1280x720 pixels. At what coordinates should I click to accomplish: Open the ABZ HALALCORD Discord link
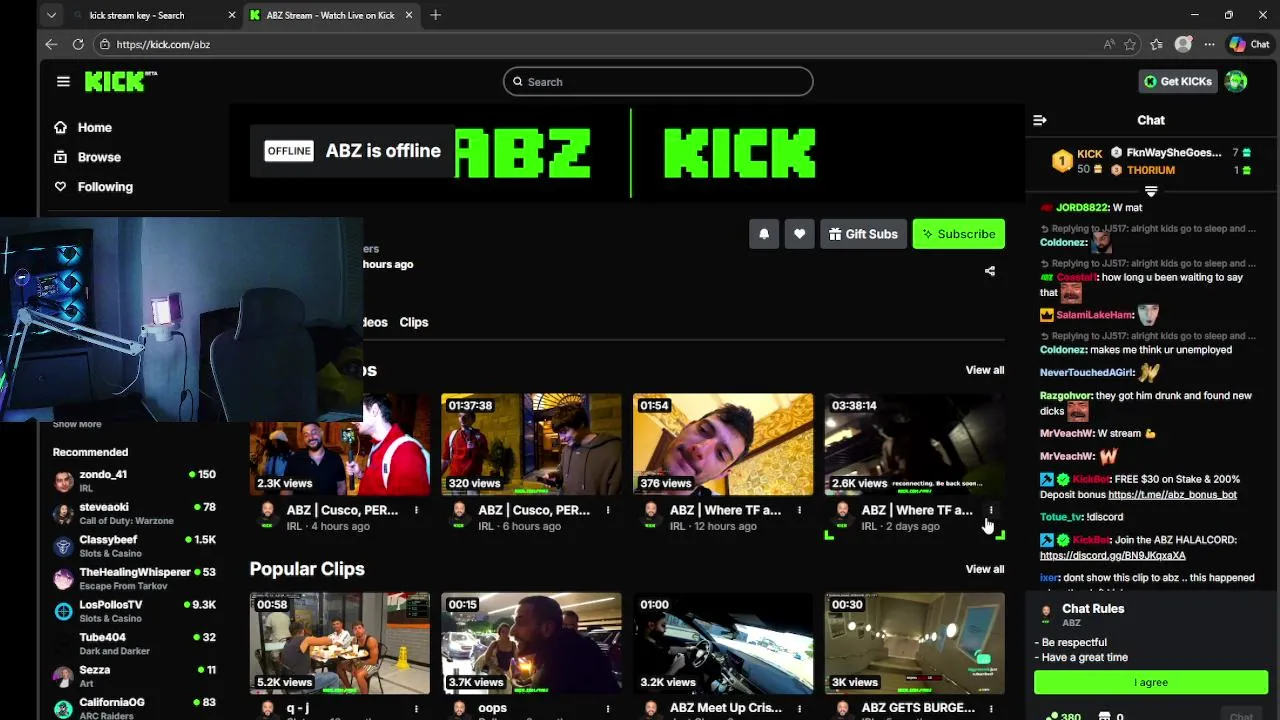pyautogui.click(x=1112, y=555)
